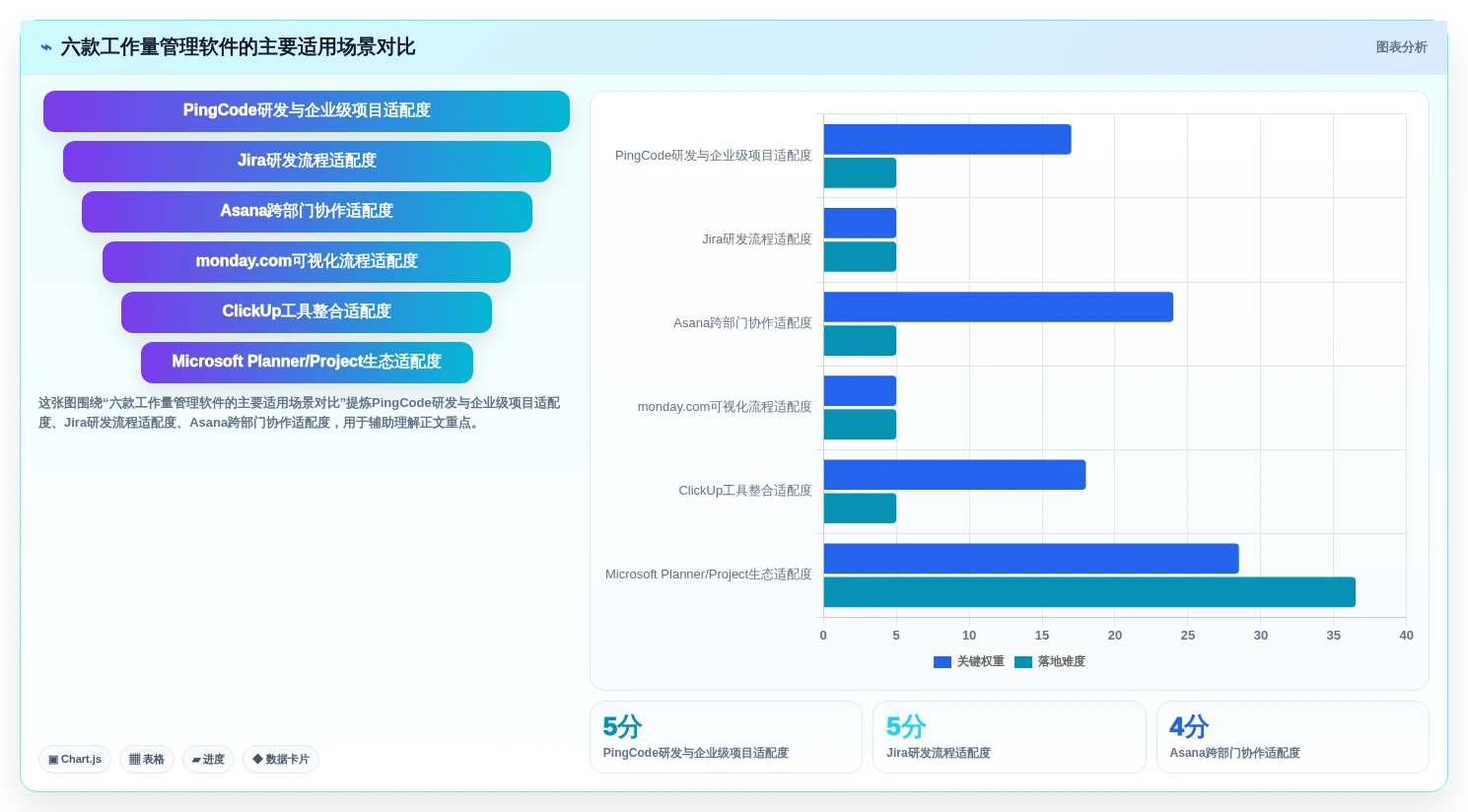
Task: Click the 表格 tag chip
Action: click(147, 760)
